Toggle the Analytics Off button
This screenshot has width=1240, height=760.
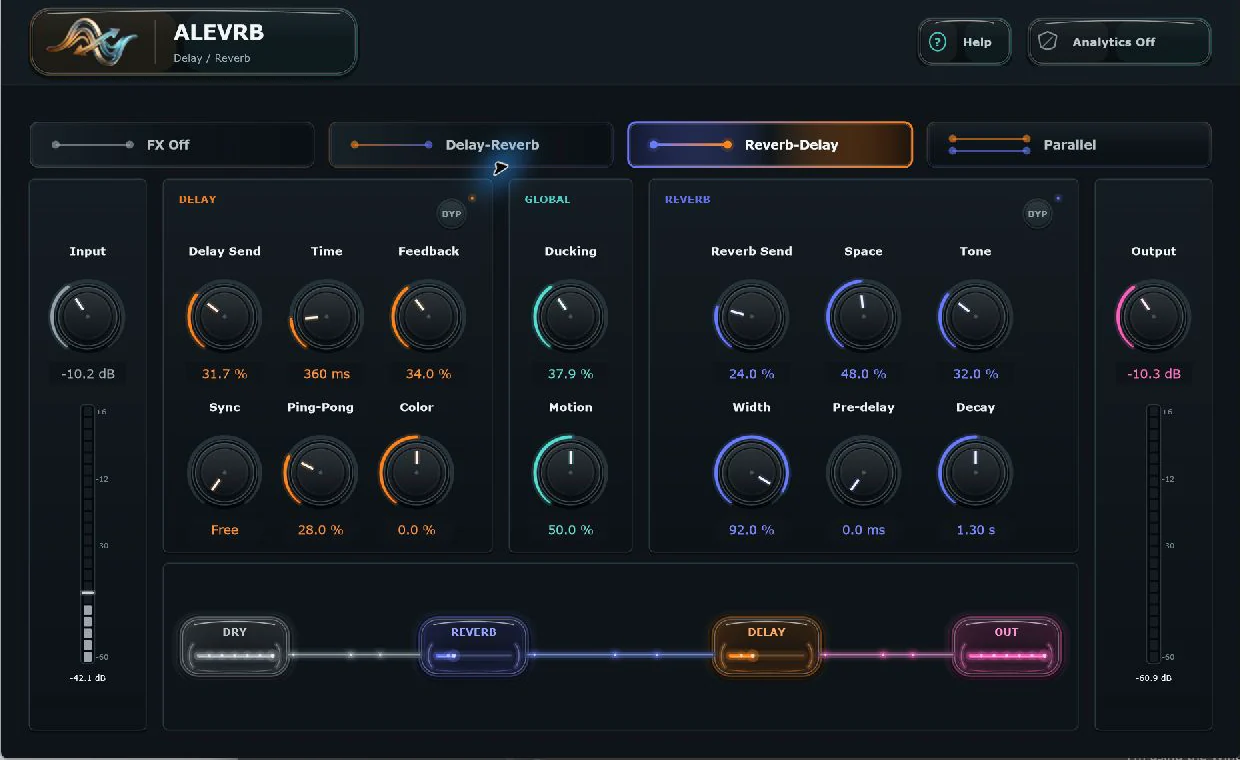pyautogui.click(x=1119, y=42)
